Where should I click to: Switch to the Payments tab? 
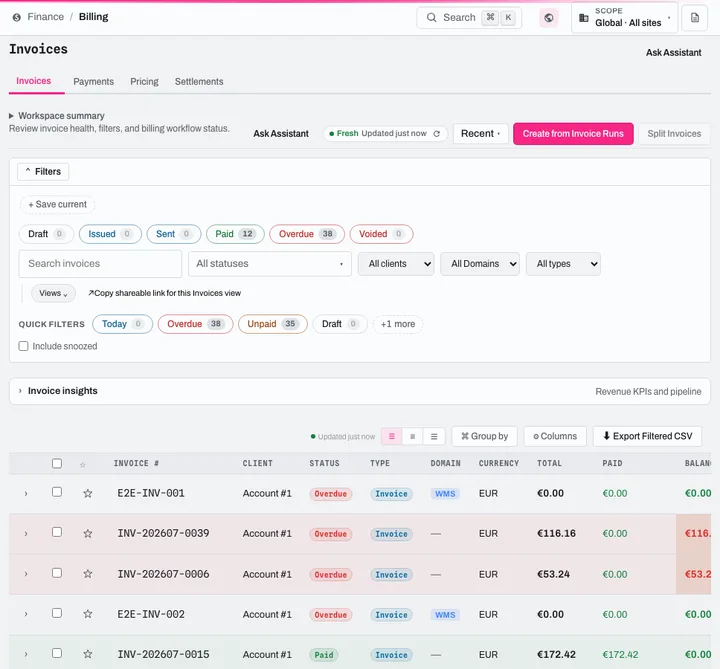[94, 81]
